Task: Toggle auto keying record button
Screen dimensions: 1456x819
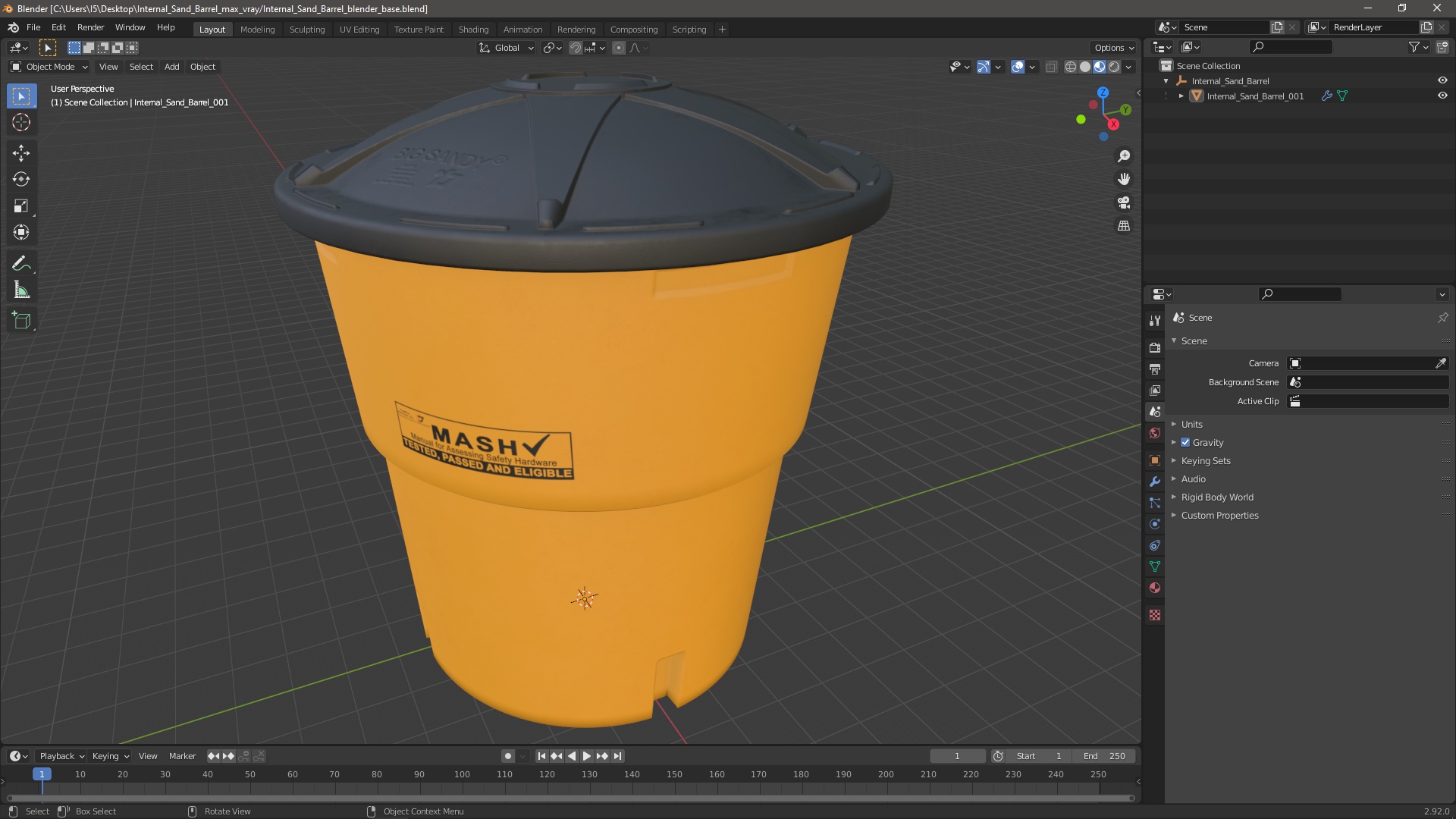Action: [508, 756]
